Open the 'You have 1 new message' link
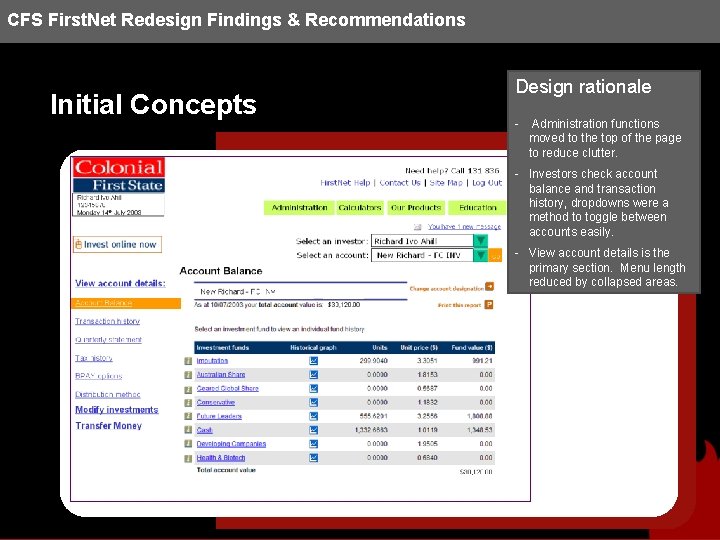 click(464, 227)
